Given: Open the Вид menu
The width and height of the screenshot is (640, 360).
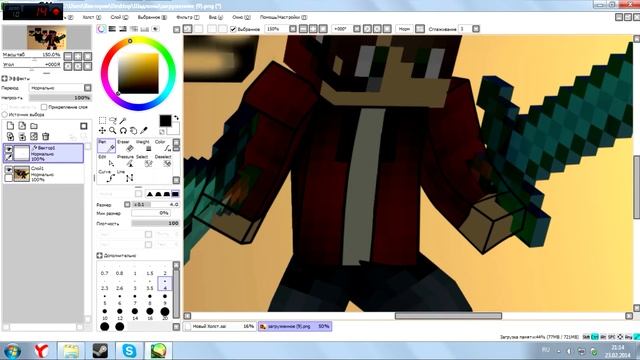Looking at the screenshot, I should pos(216,17).
